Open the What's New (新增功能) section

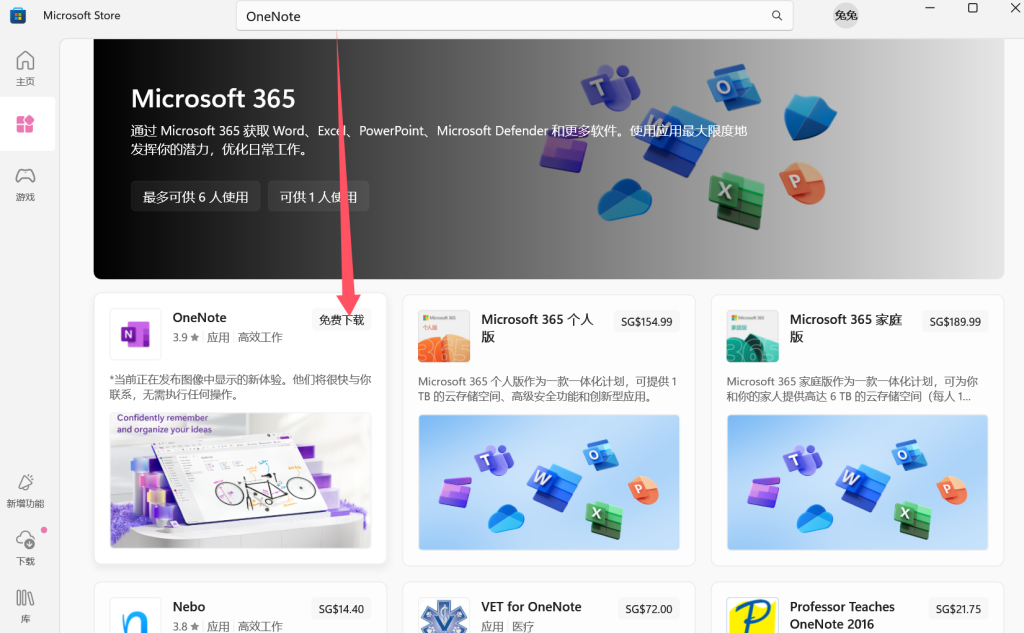[x=25, y=491]
